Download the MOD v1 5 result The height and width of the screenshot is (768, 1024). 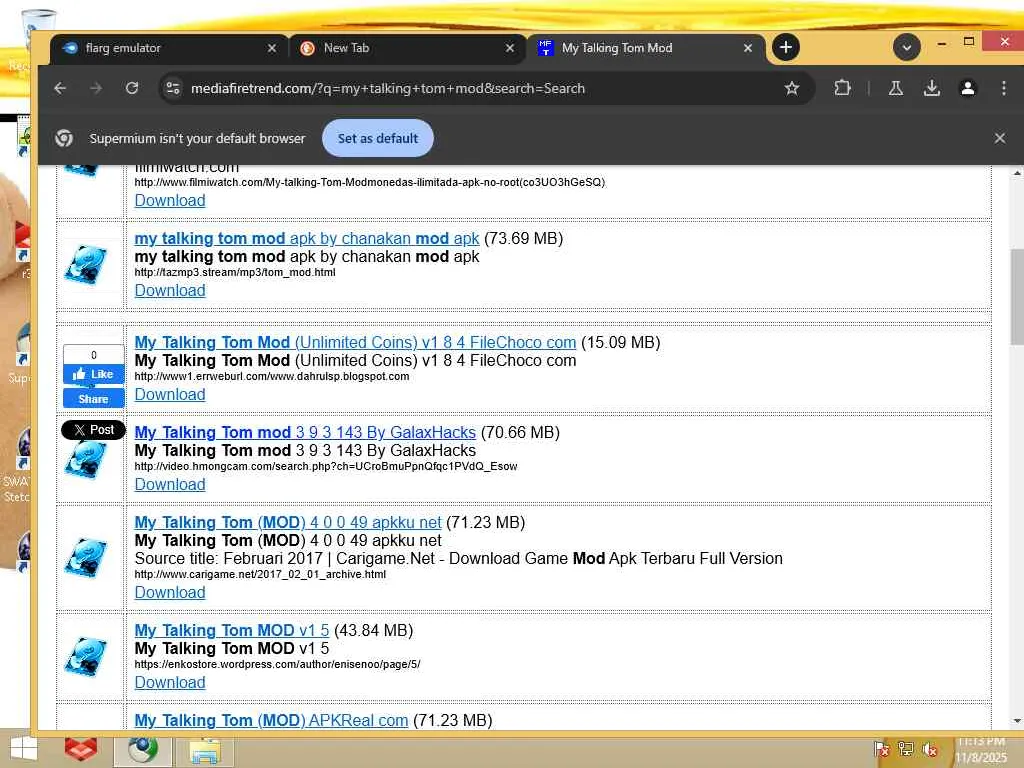pos(170,682)
